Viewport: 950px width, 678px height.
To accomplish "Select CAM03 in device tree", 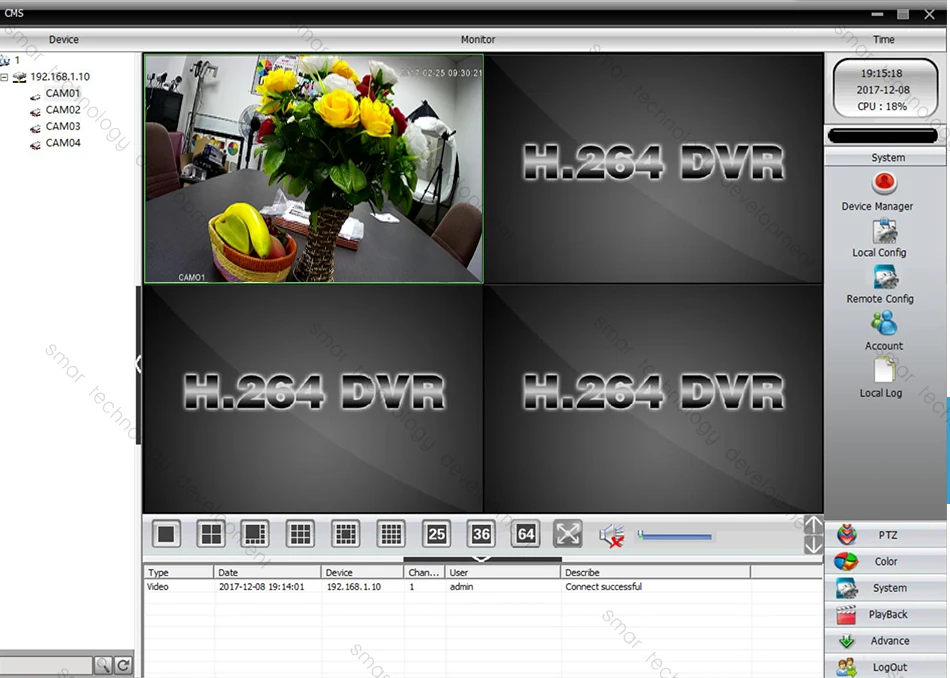I will pyautogui.click(x=63, y=126).
